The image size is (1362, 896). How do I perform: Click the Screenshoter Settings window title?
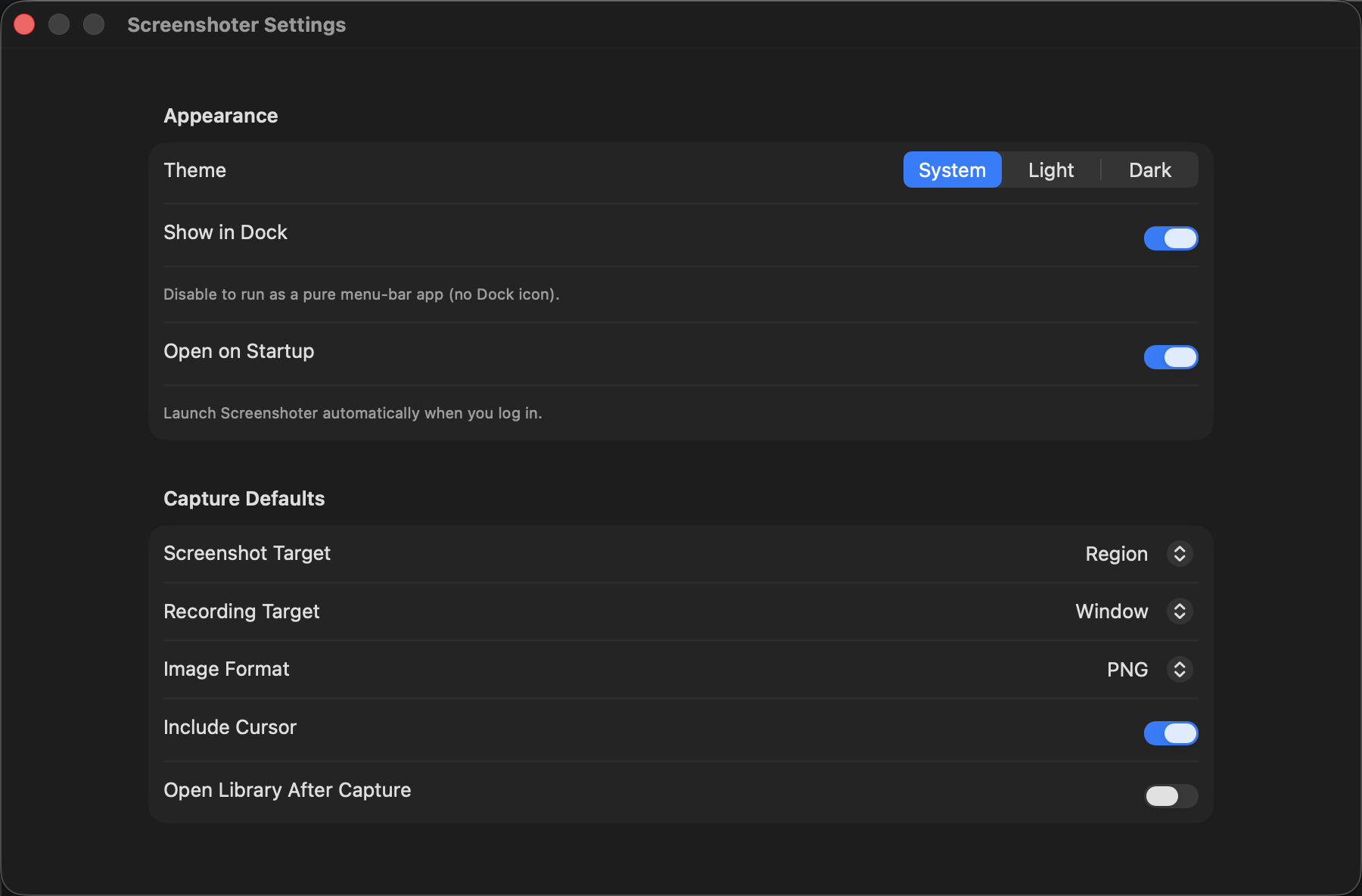coord(236,25)
